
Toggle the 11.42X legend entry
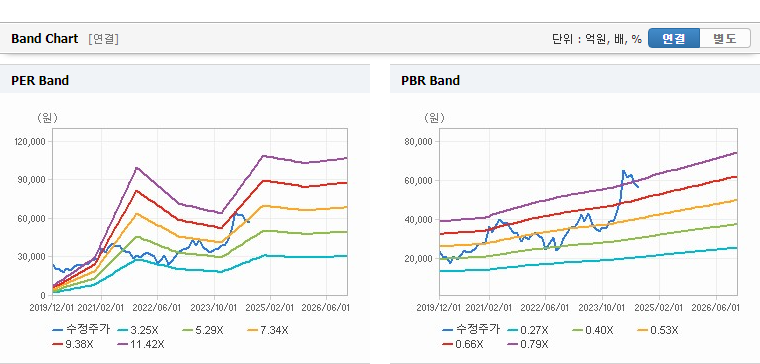(x=141, y=345)
